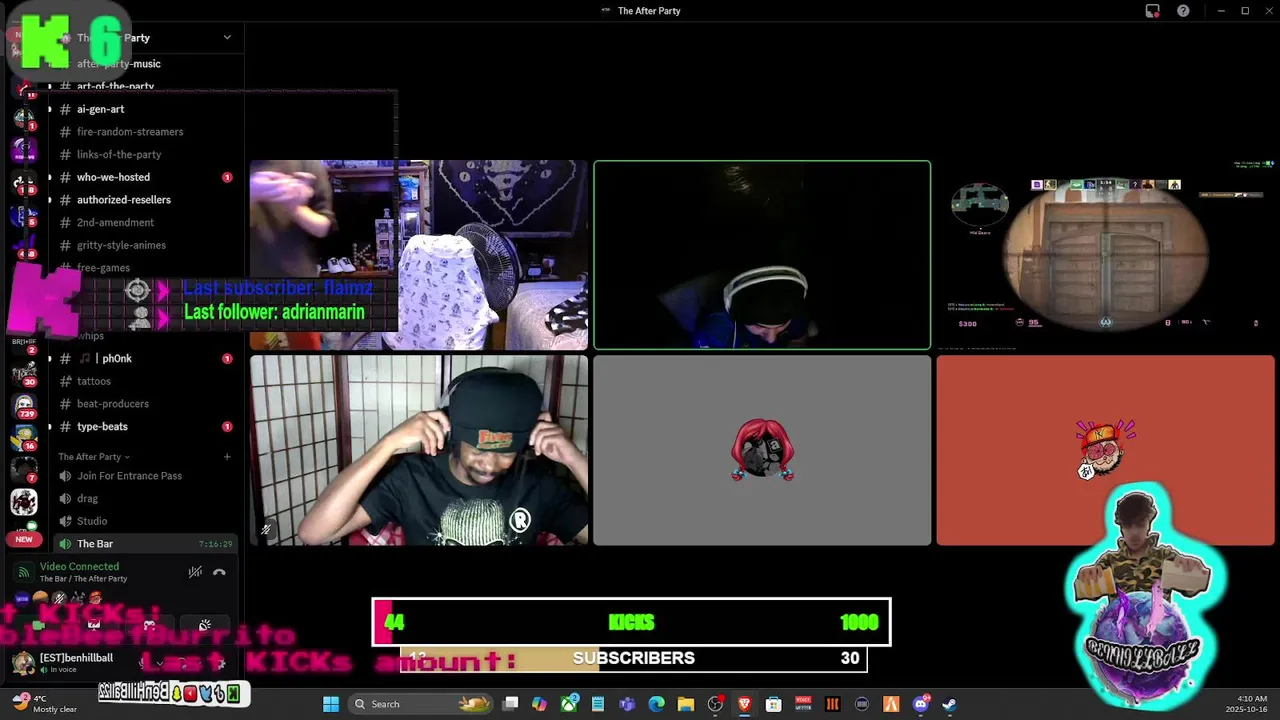Viewport: 1280px width, 720px height.
Task: Focus the webcam tile of man with headphones
Action: coord(419,450)
